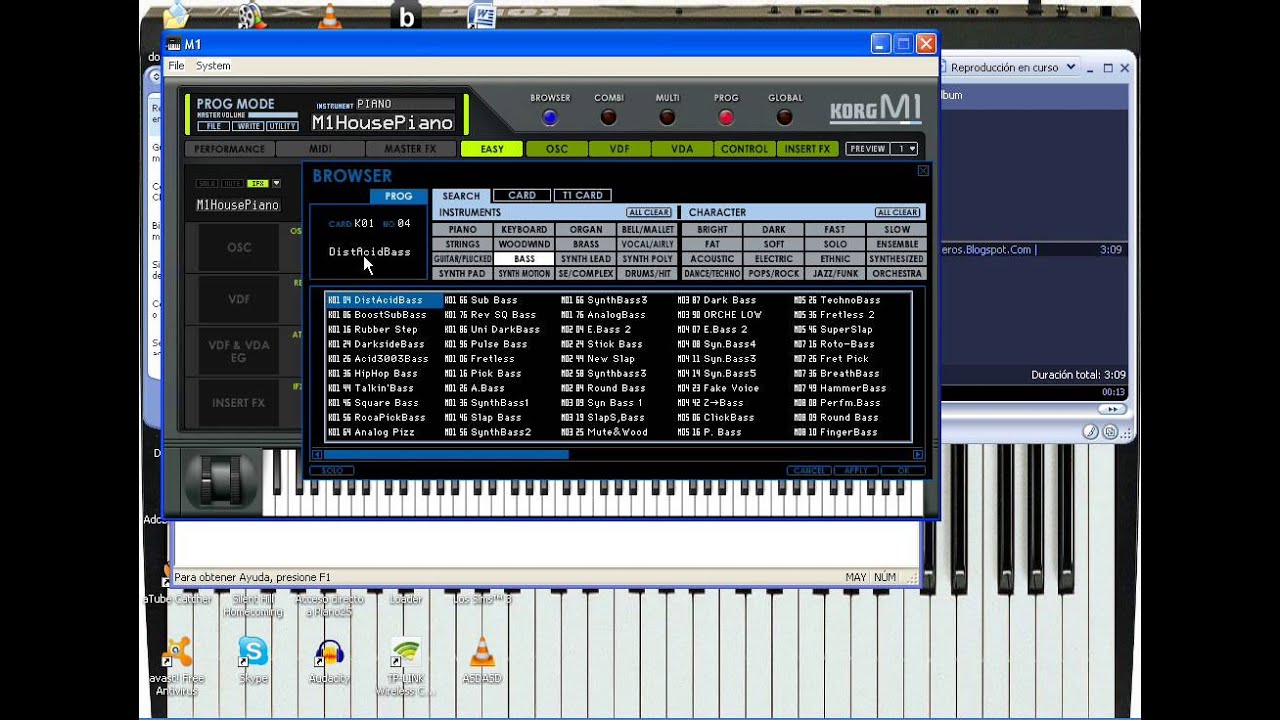
Task: Toggle the SOLO character filter
Action: point(835,244)
